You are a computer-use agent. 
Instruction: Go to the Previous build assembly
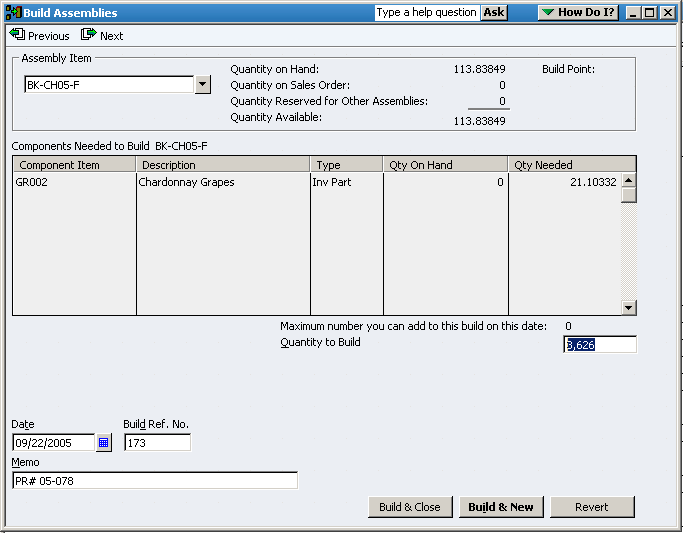click(x=40, y=35)
